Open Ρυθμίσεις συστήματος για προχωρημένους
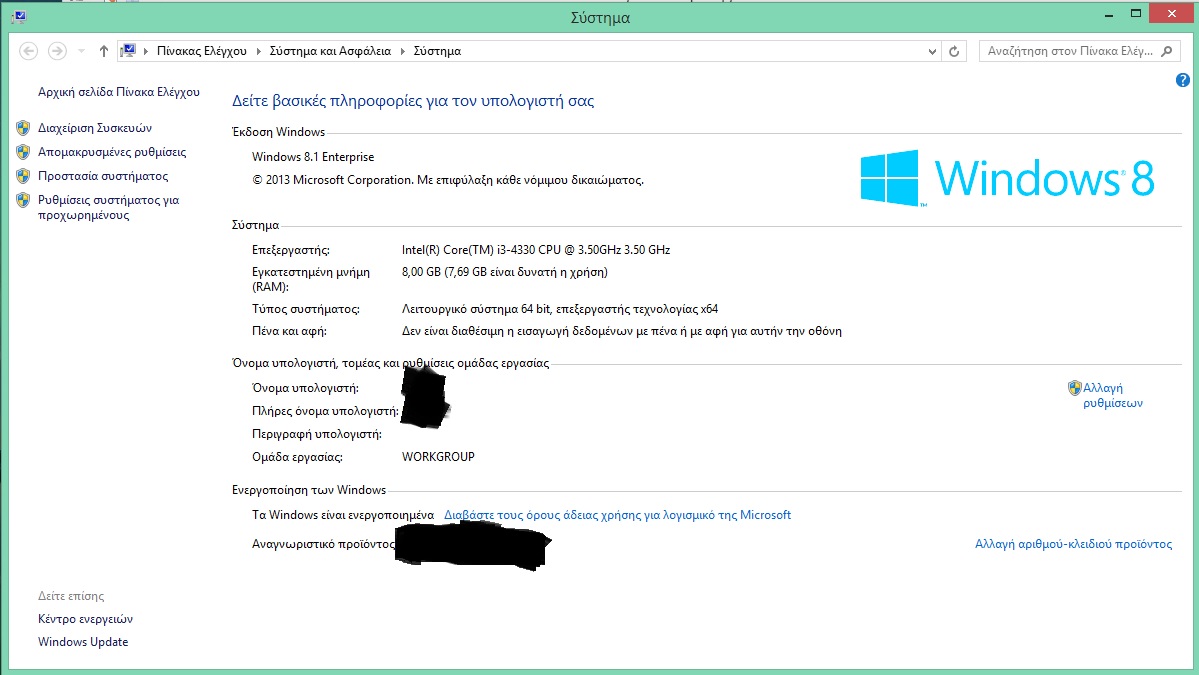The height and width of the screenshot is (675, 1199). (x=109, y=207)
